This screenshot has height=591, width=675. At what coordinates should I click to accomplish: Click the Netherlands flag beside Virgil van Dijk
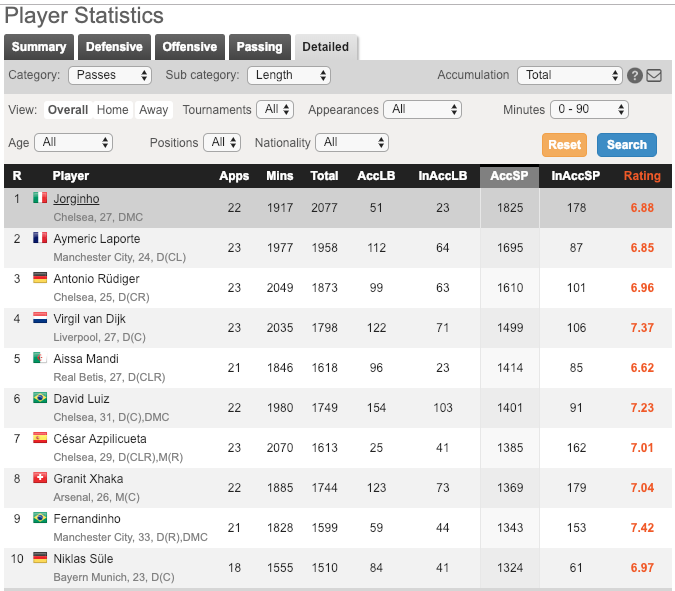[x=40, y=318]
